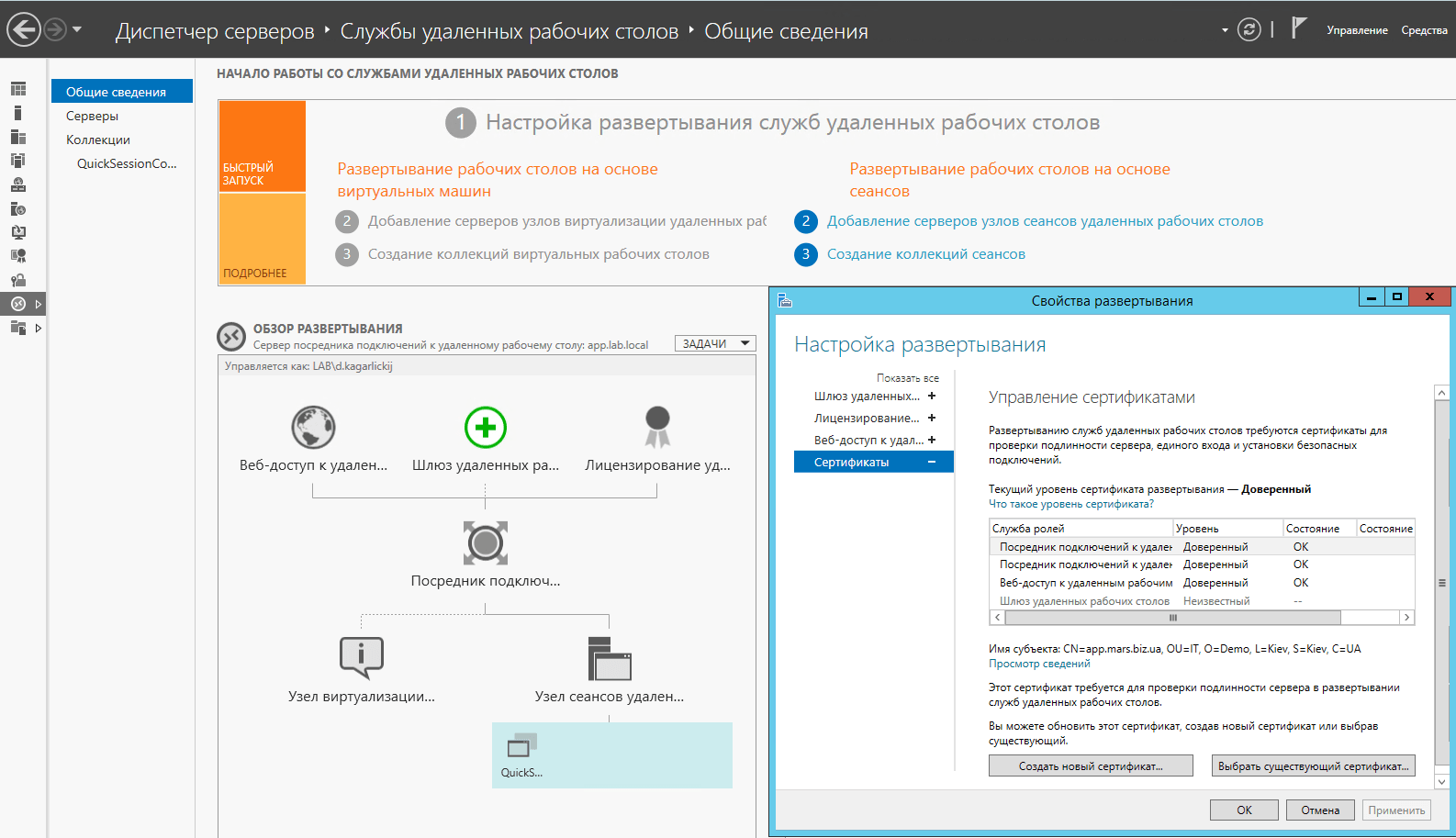This screenshot has height=838, width=1456.
Task: Select Шлюз удаленных рабочих столов certificate row
Action: coord(1202,601)
